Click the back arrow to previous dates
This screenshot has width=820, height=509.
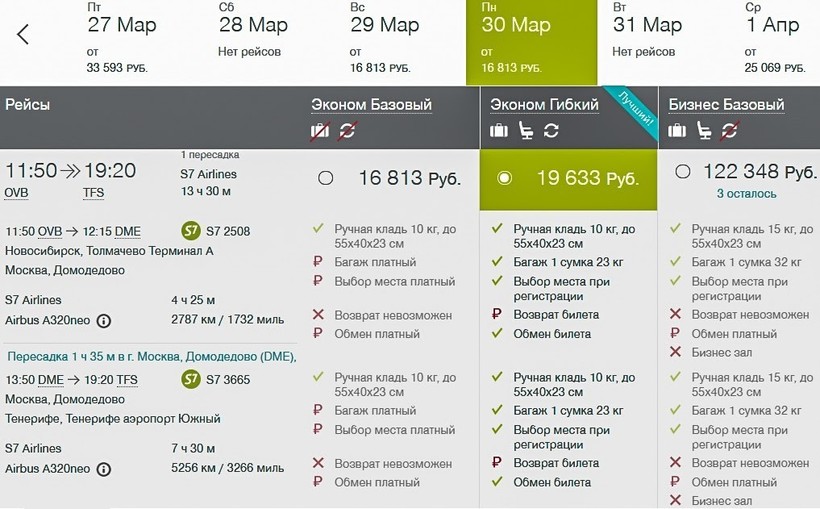pyautogui.click(x=23, y=35)
